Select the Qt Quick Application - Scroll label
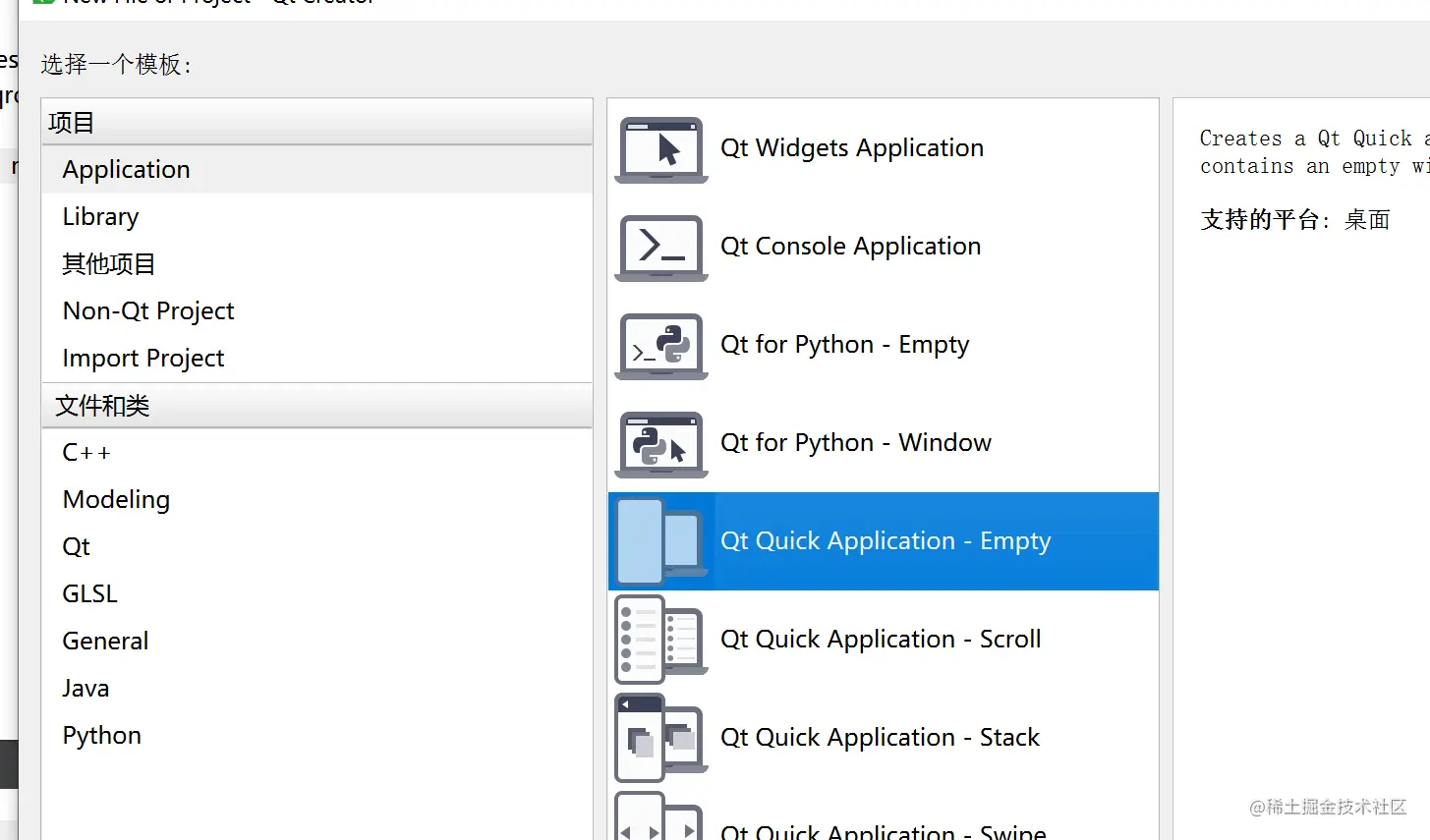This screenshot has width=1430, height=840. click(880, 640)
